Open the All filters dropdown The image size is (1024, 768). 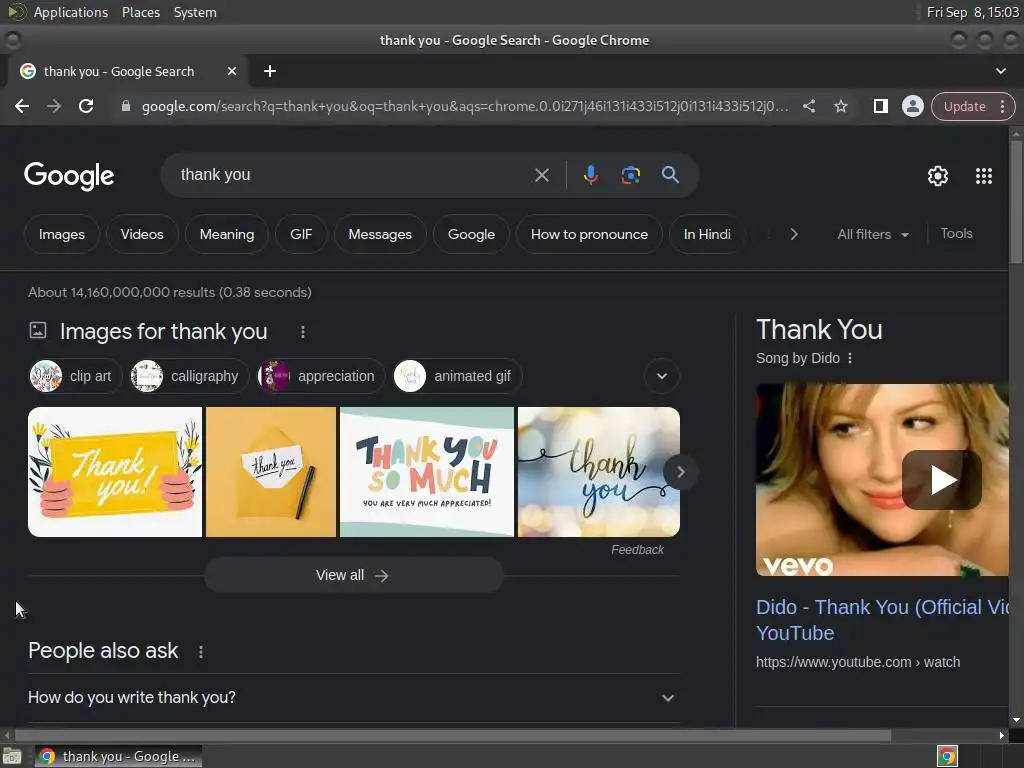coord(872,234)
